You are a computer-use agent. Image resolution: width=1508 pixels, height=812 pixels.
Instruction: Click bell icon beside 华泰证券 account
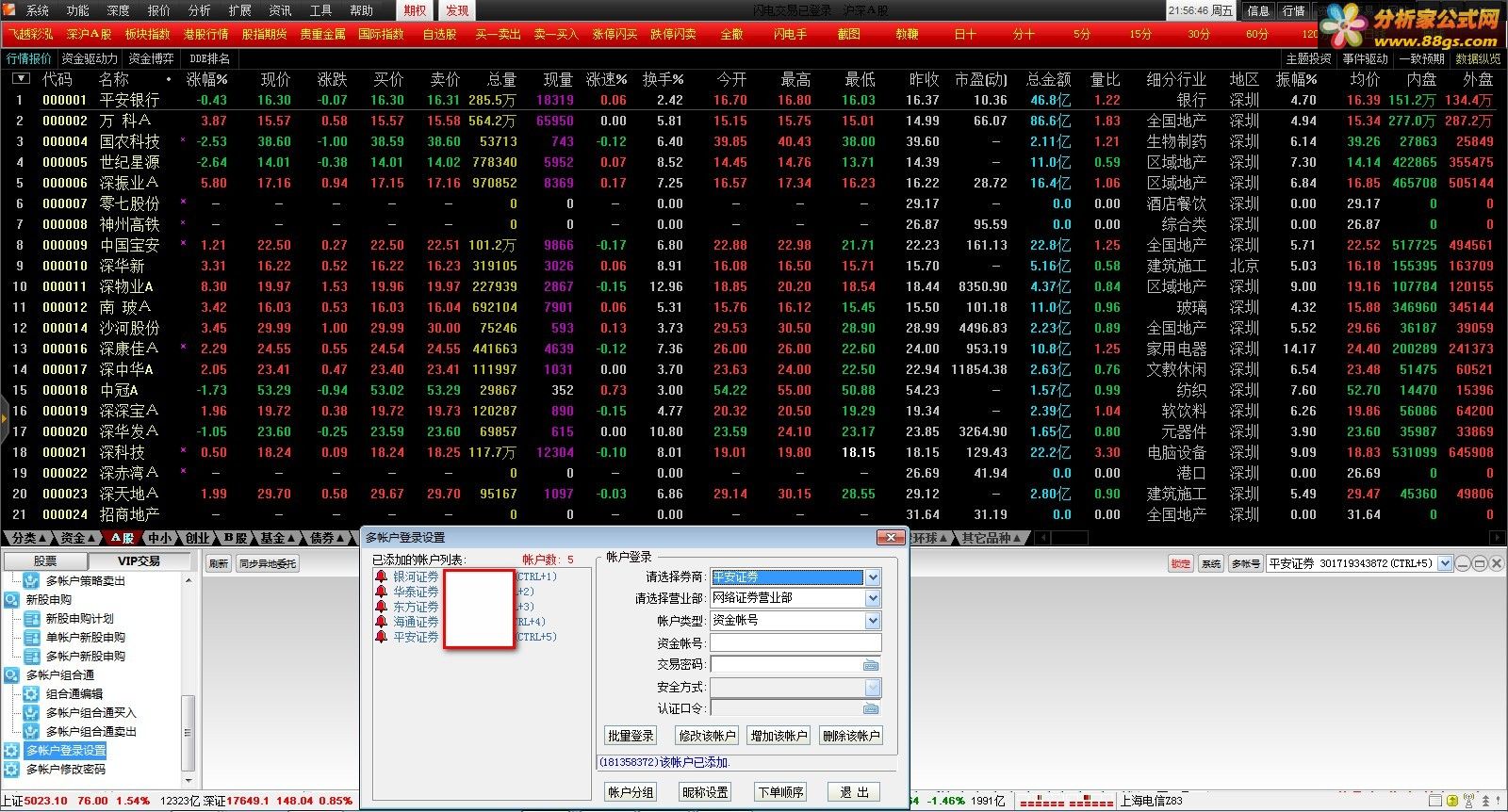click(x=381, y=592)
